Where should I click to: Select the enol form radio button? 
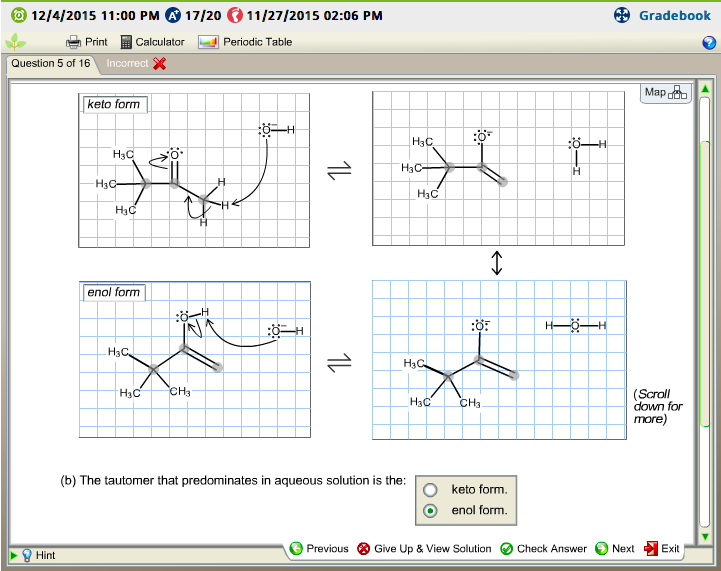point(431,511)
